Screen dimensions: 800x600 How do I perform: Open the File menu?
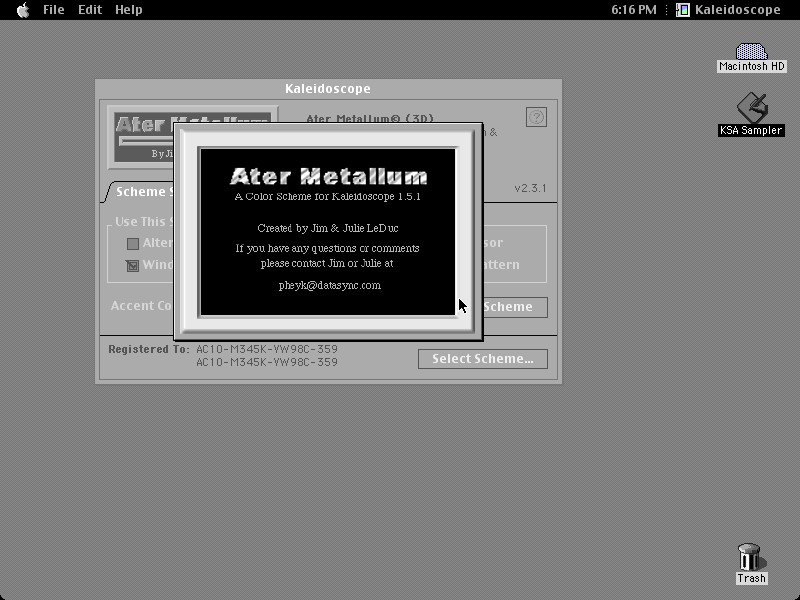tap(54, 10)
